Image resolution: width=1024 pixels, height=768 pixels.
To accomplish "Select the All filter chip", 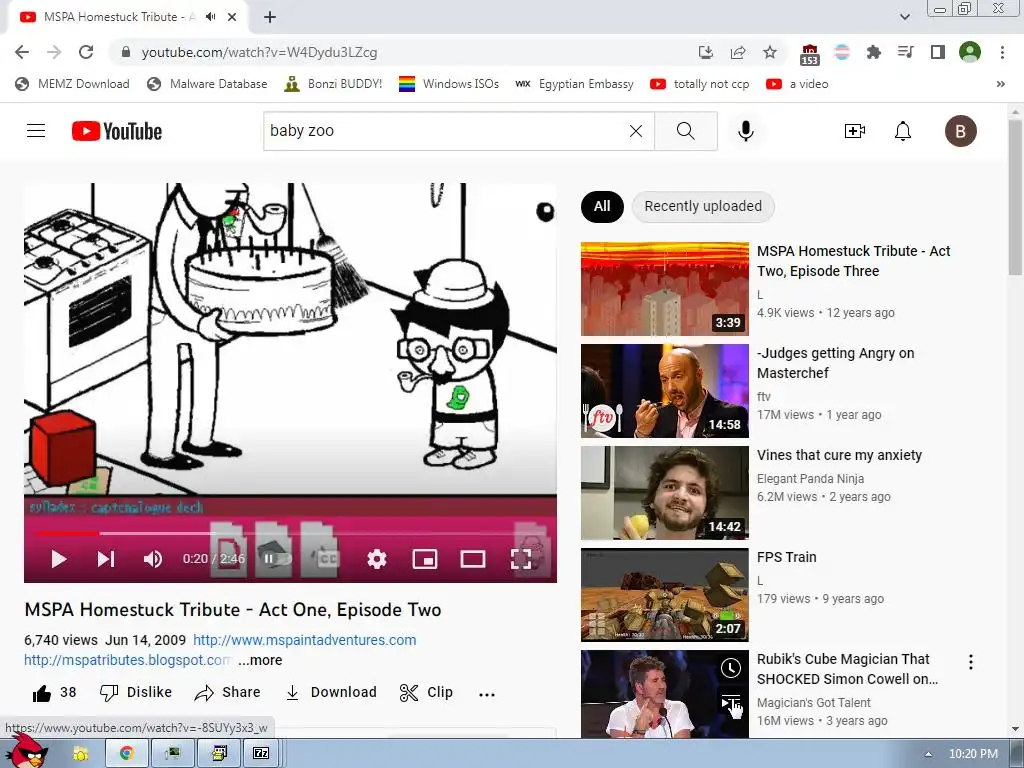I will 602,206.
